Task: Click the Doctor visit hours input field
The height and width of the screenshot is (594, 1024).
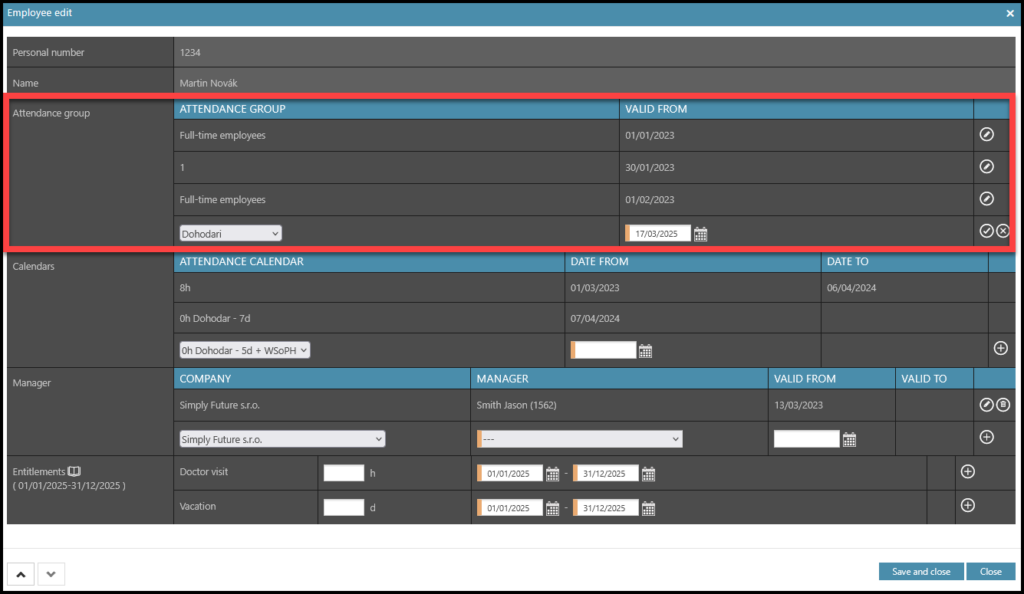Action: click(x=343, y=473)
